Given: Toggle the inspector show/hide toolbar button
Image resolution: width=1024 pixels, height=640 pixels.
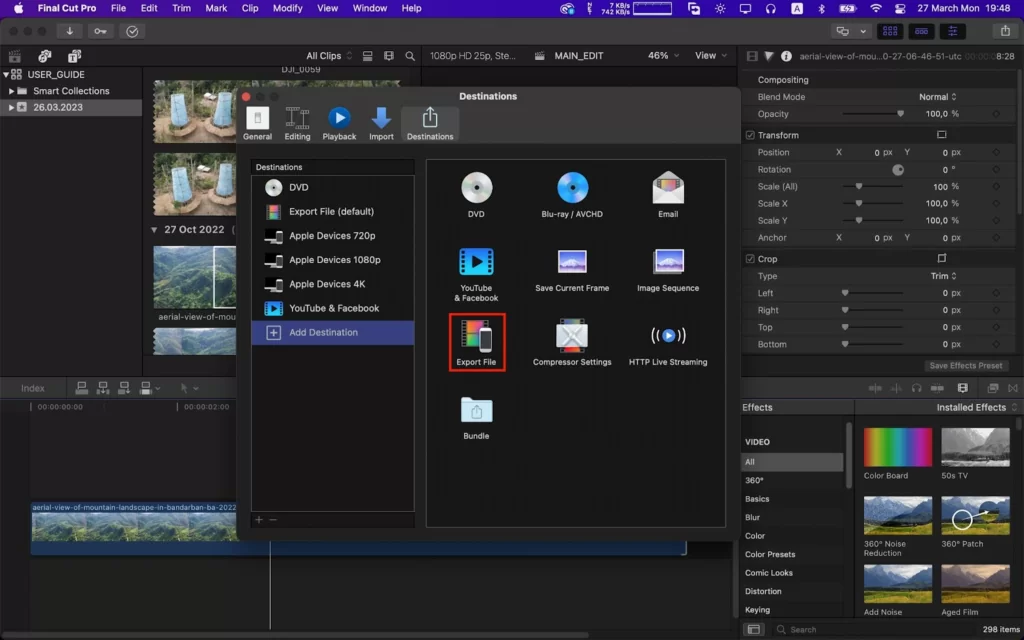Looking at the screenshot, I should pos(953,31).
